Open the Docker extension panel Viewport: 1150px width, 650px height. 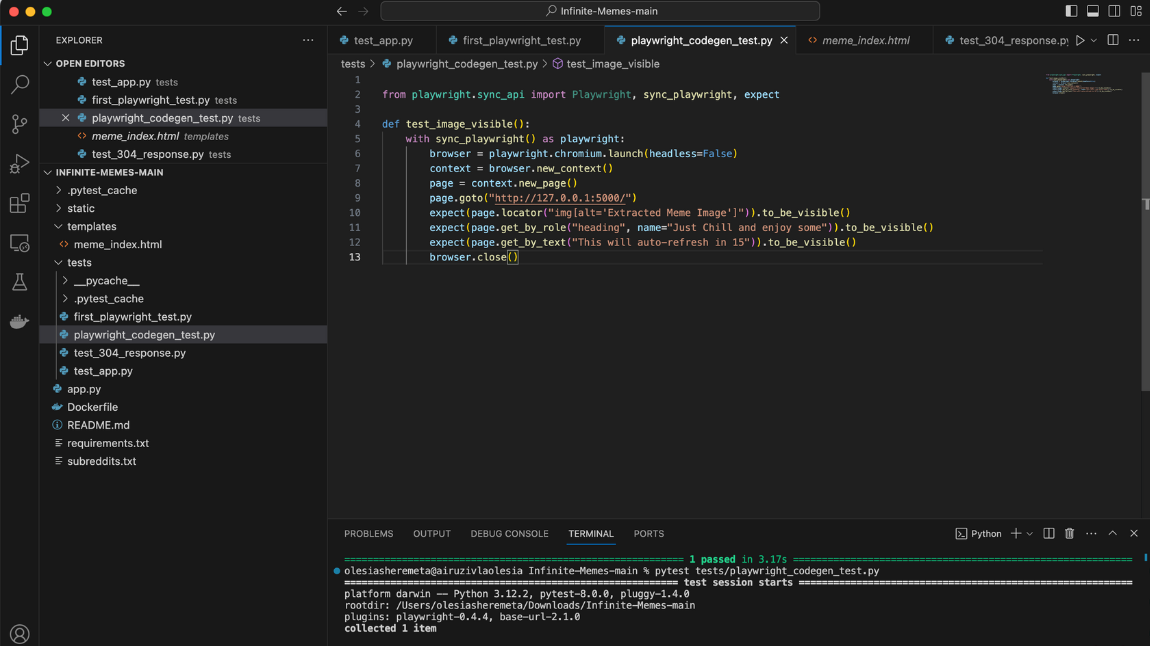(19, 322)
